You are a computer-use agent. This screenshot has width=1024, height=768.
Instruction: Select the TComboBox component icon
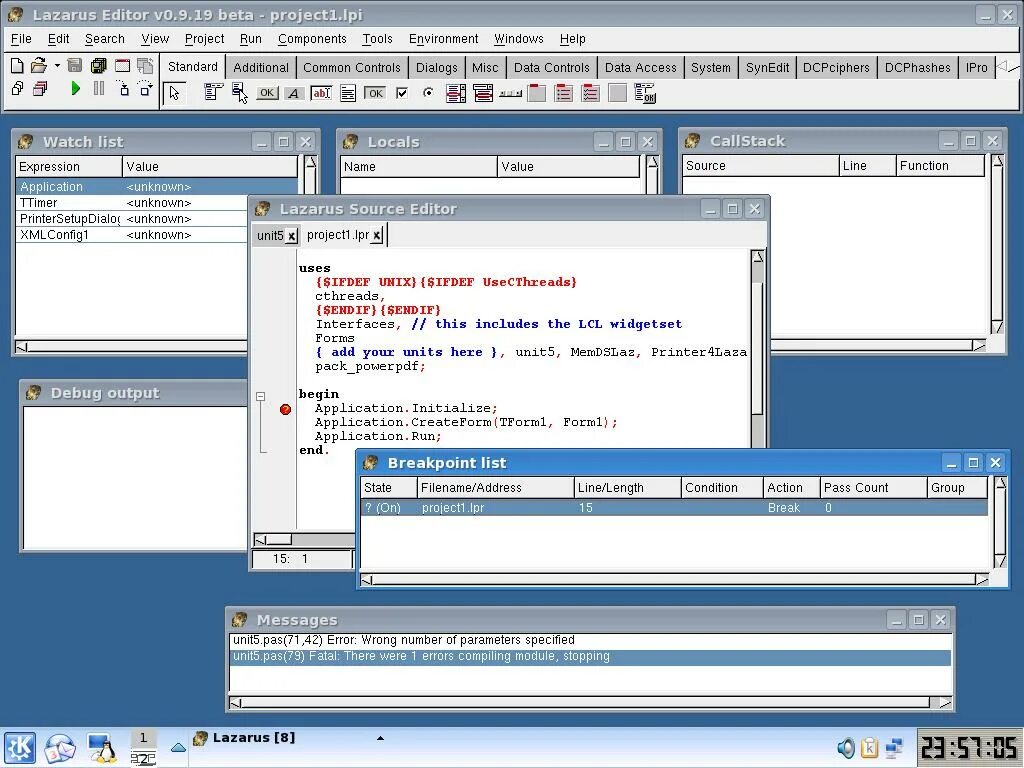tap(483, 93)
